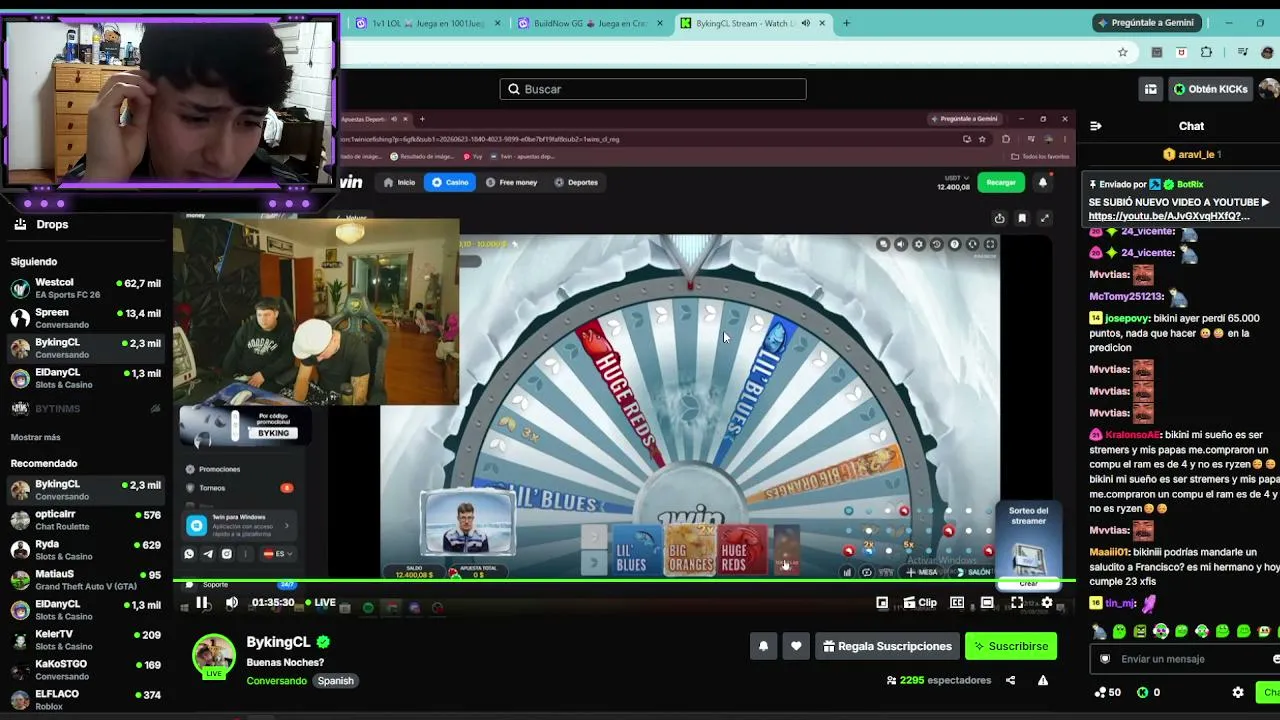The width and height of the screenshot is (1280, 720).
Task: Open Westcol channel in Siguiendo
Action: click(85, 289)
